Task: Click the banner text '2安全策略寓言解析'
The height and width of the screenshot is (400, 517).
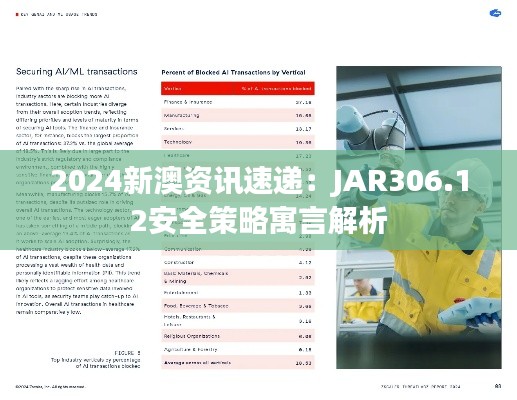Action: (x=259, y=221)
